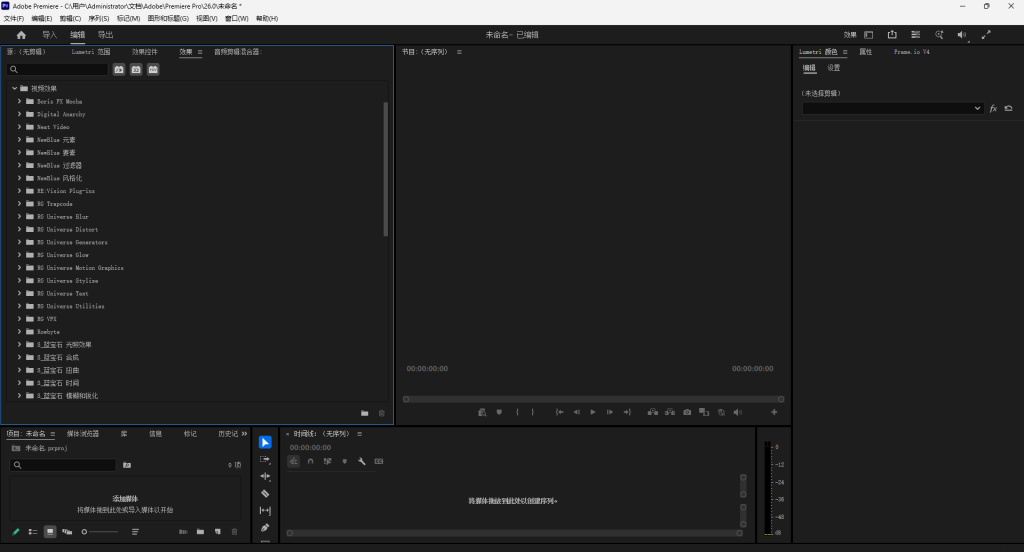Click the Mark In brace icon
Image resolution: width=1024 pixels, height=552 pixels.
tap(517, 412)
